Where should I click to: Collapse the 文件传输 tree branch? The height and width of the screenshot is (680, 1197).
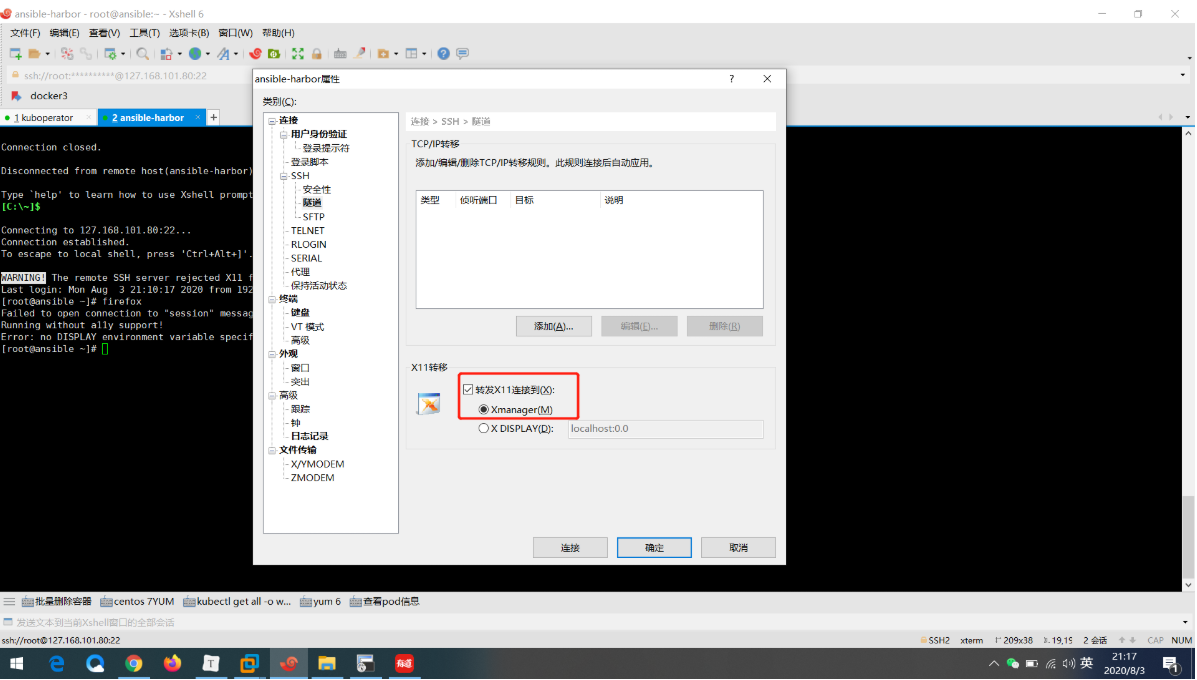pyautogui.click(x=271, y=449)
